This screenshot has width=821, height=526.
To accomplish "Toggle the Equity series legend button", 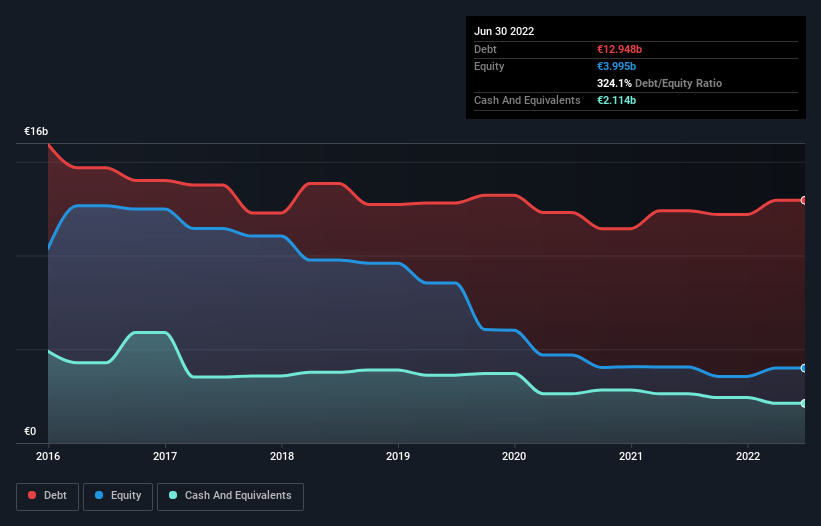I will [118, 496].
